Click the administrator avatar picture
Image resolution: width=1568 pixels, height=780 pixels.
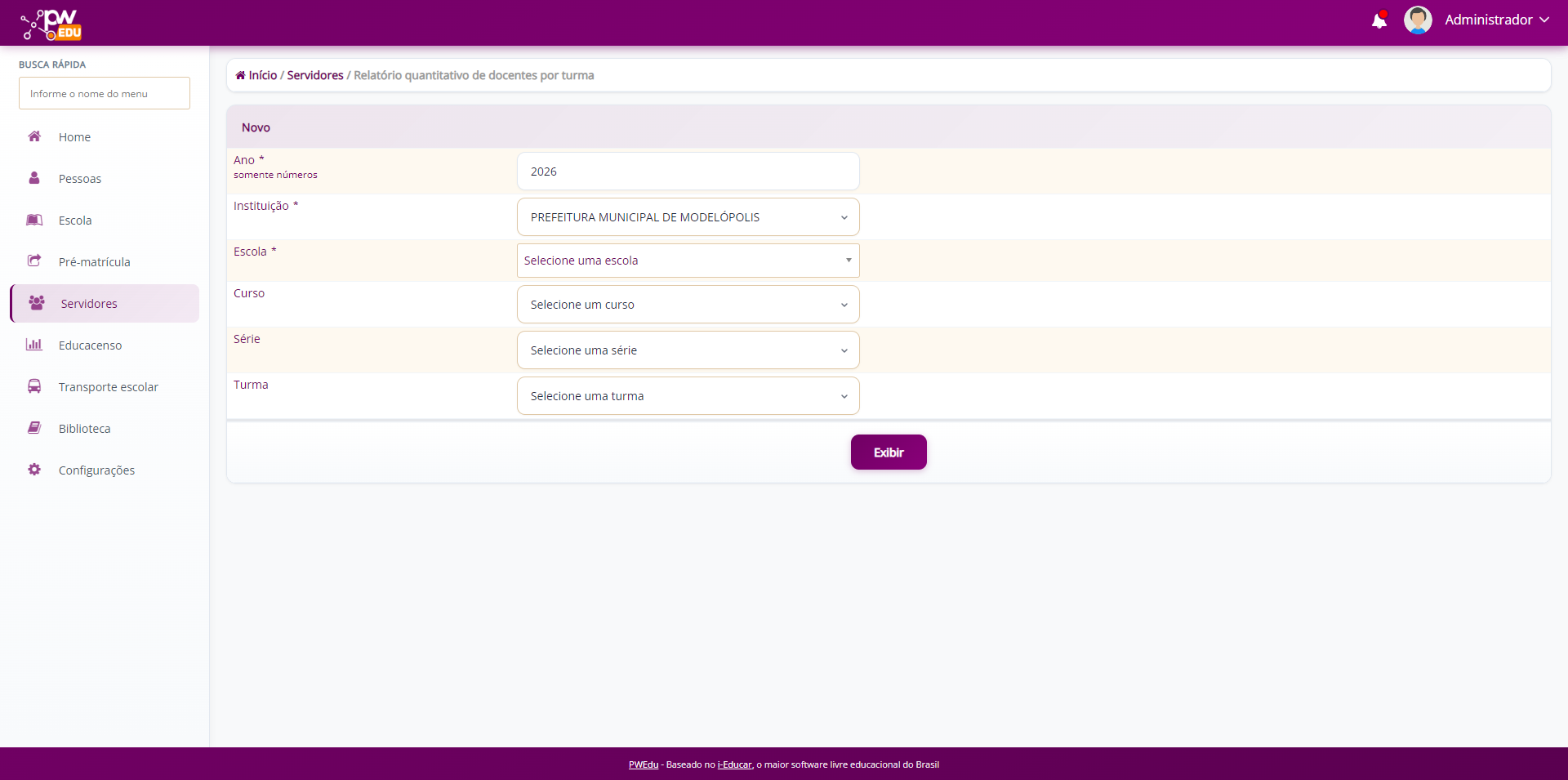[x=1418, y=20]
